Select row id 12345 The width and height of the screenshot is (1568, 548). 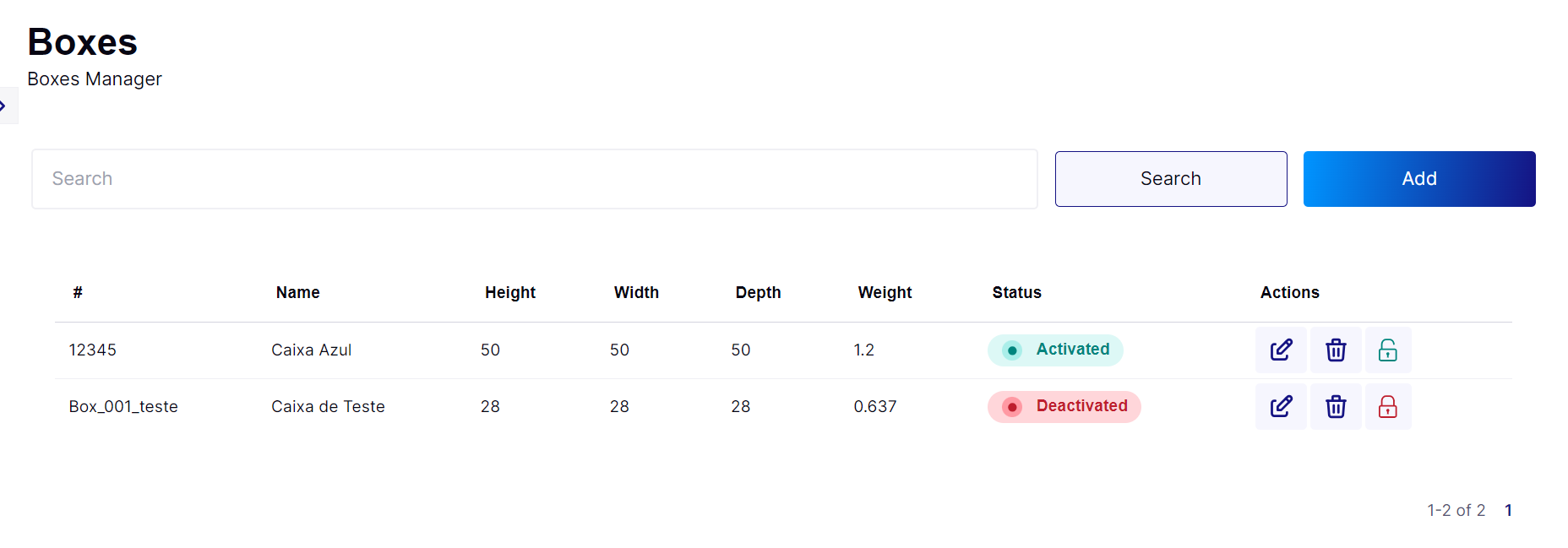[92, 350]
